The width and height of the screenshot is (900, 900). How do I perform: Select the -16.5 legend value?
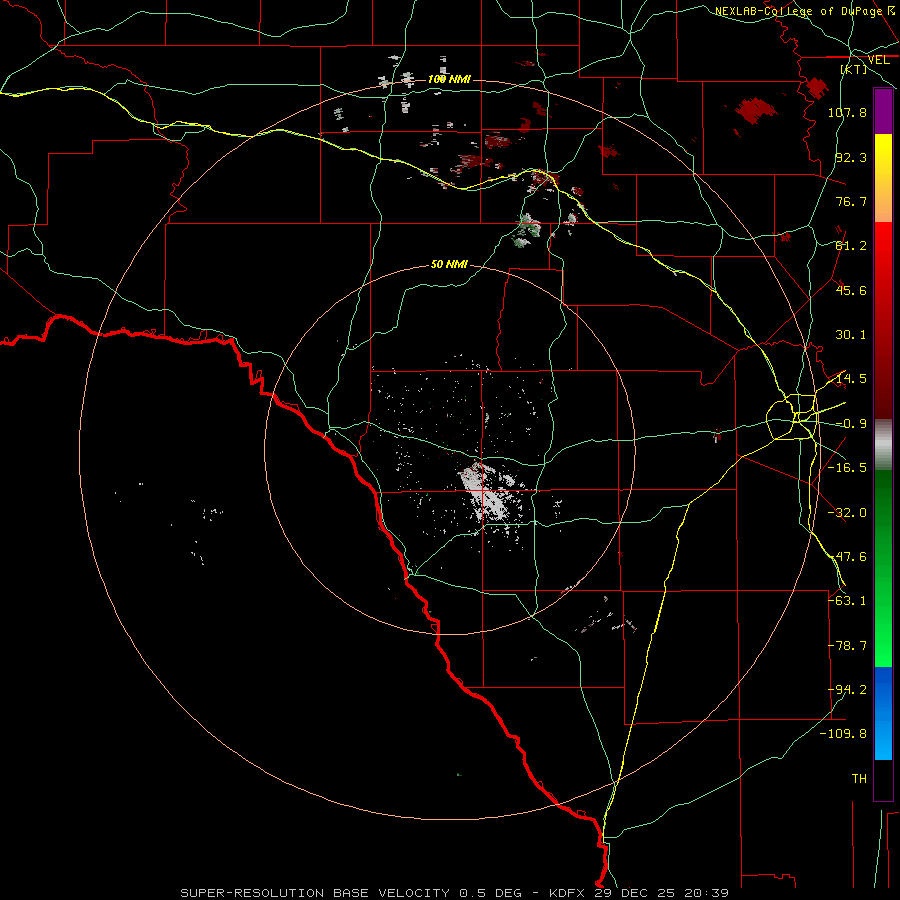click(x=847, y=468)
